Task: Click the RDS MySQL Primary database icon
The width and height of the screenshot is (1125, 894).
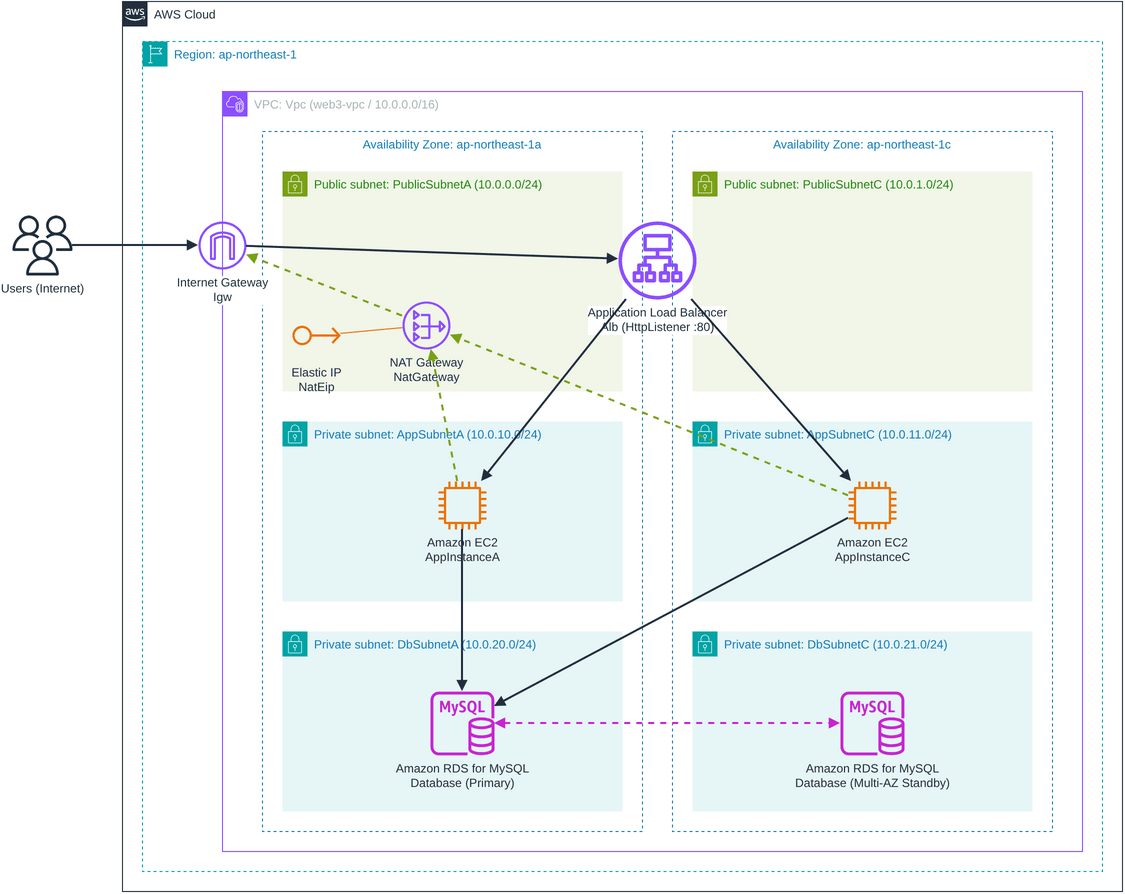Action: (462, 723)
